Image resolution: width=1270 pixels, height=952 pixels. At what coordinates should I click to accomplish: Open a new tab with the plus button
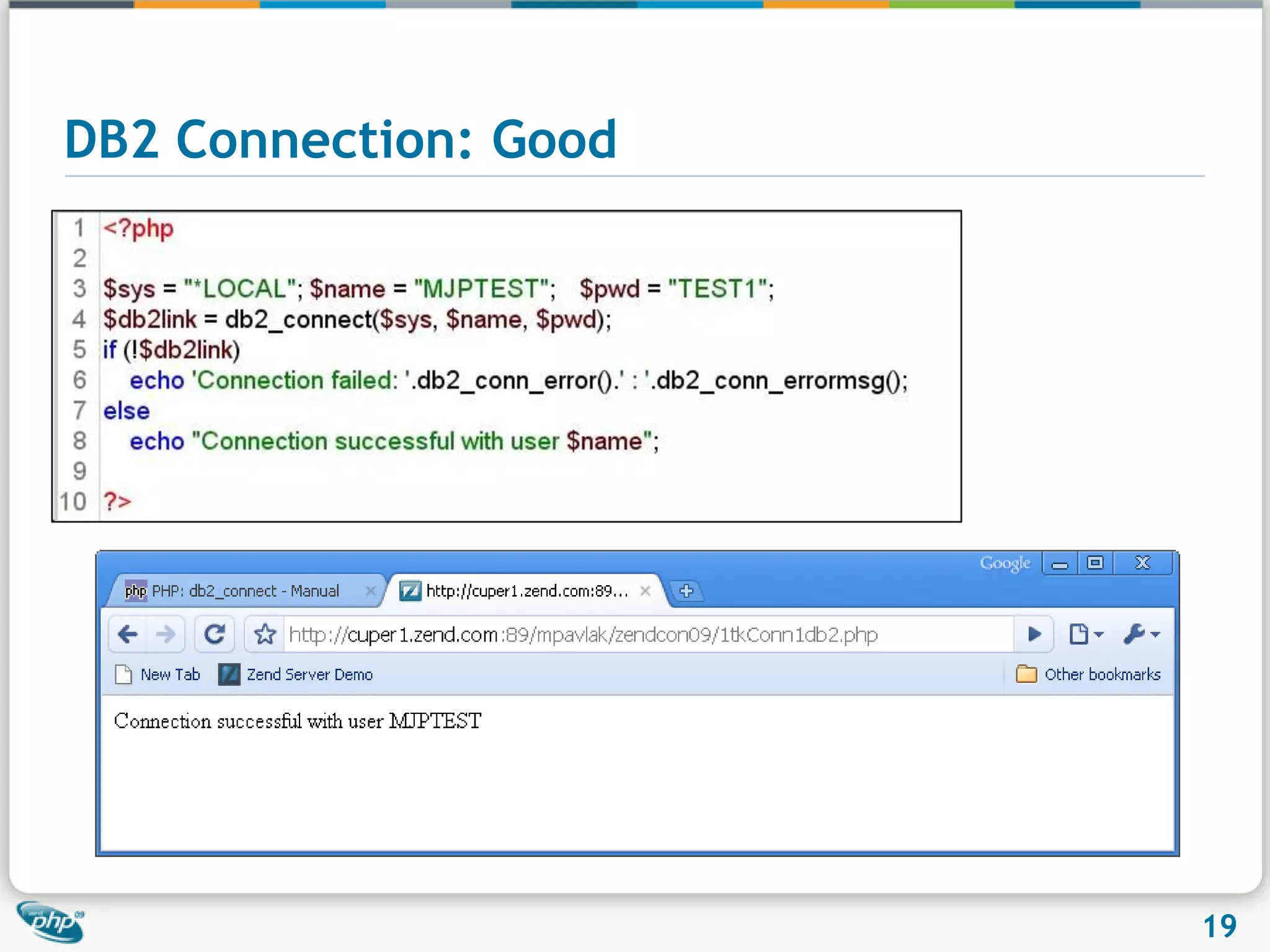point(686,591)
